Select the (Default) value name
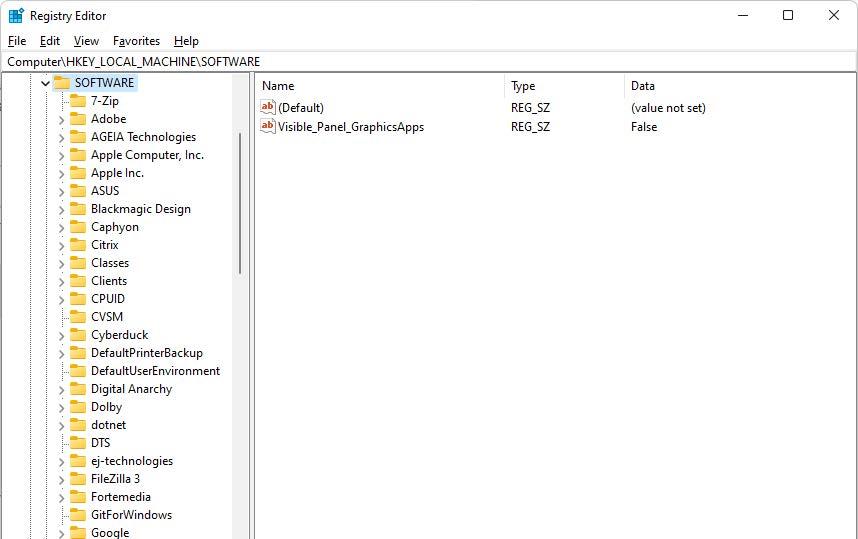This screenshot has width=858, height=539. click(301, 108)
